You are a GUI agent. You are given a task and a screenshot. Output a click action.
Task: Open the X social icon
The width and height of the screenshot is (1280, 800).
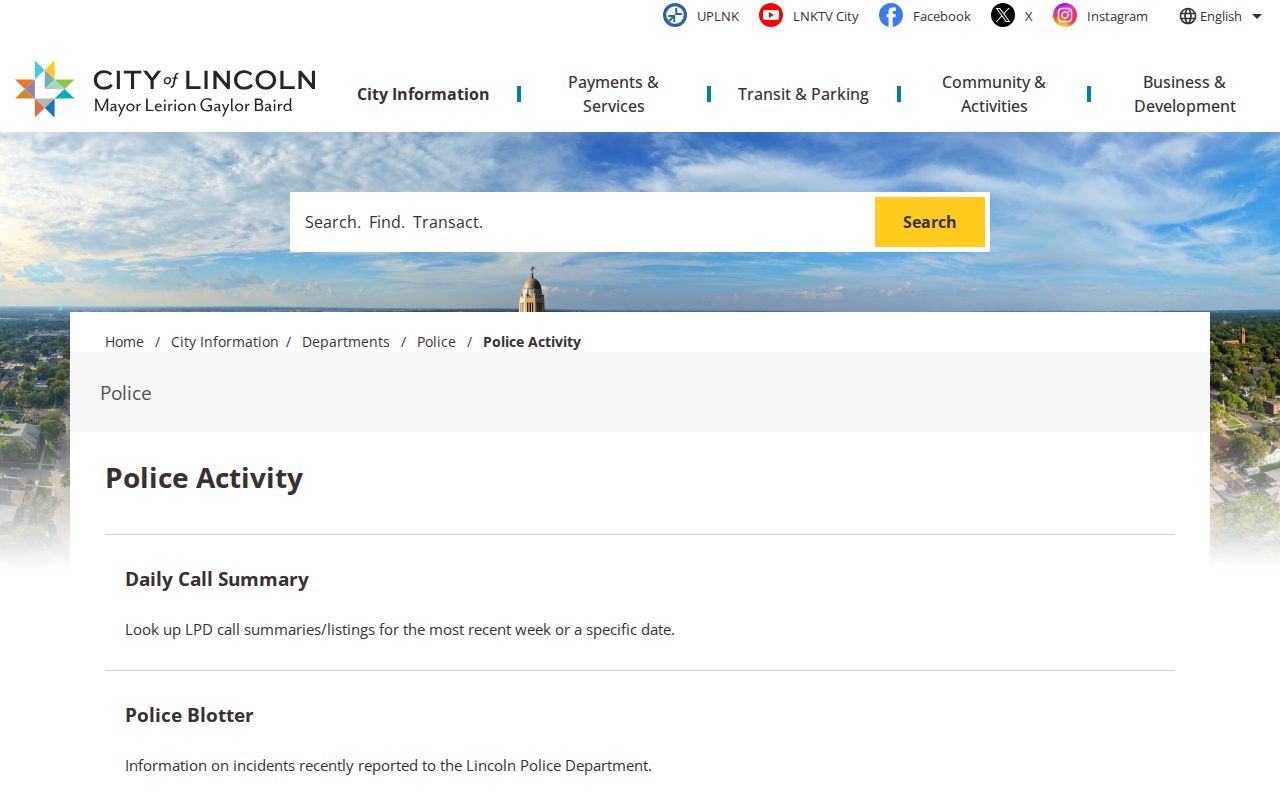[x=1003, y=15]
